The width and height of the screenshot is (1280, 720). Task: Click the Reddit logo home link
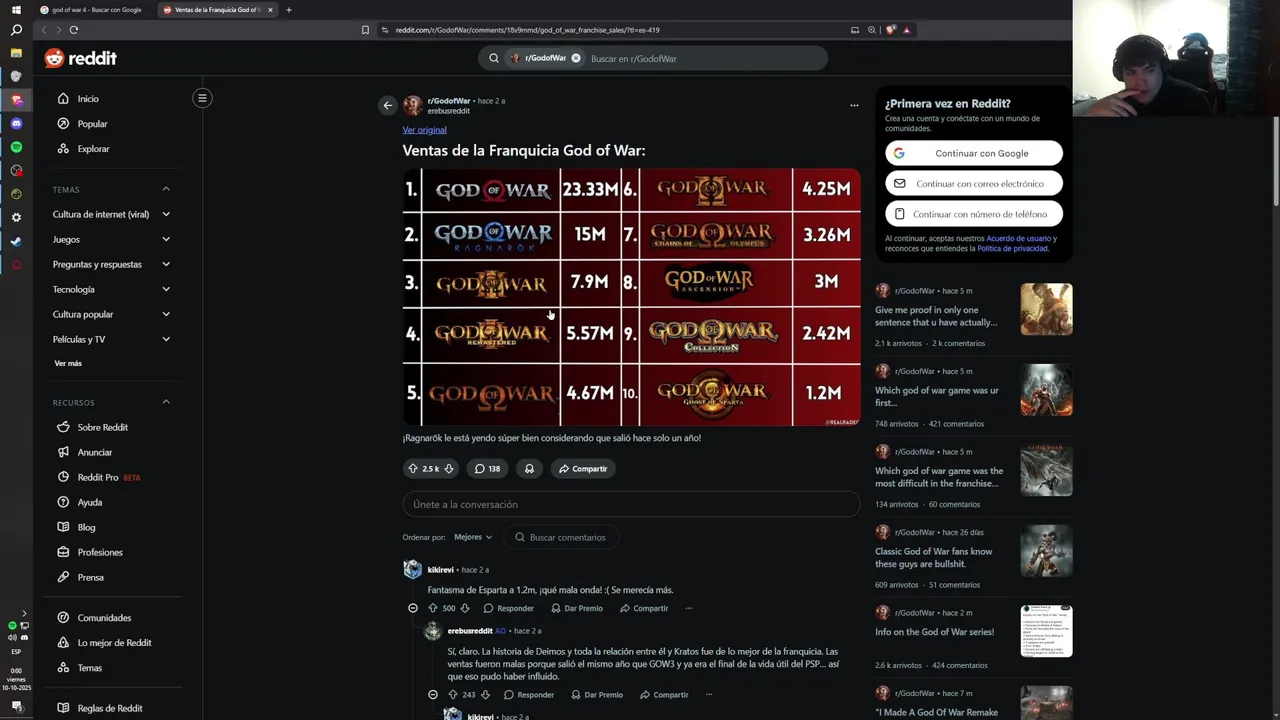pos(80,58)
